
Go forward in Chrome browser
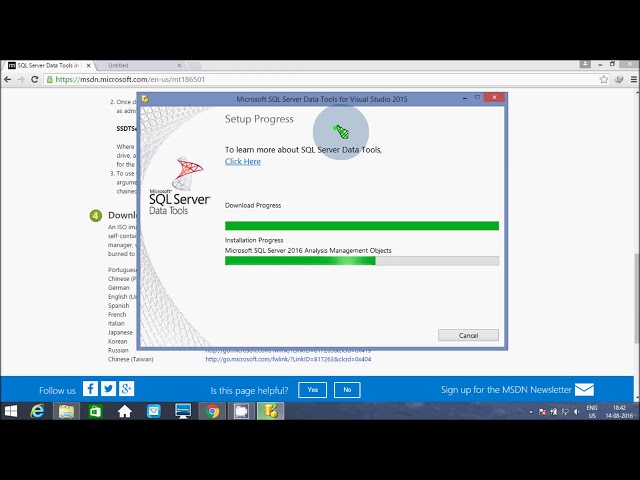(21, 79)
